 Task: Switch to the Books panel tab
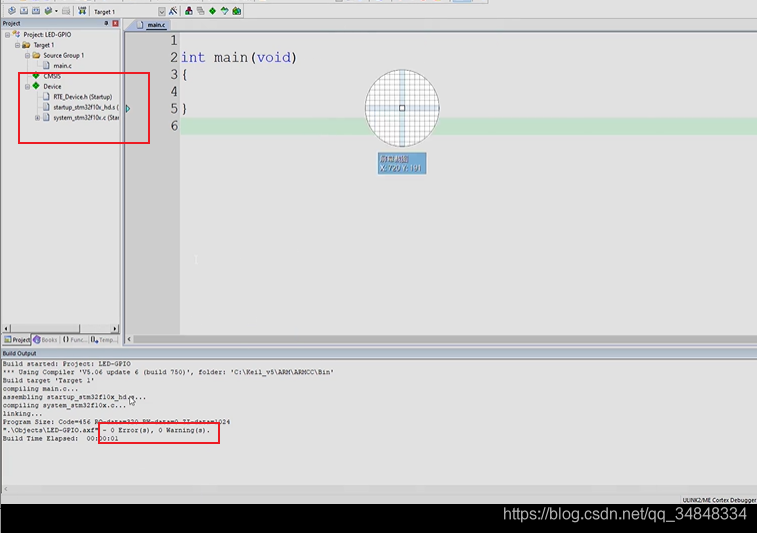click(x=45, y=340)
